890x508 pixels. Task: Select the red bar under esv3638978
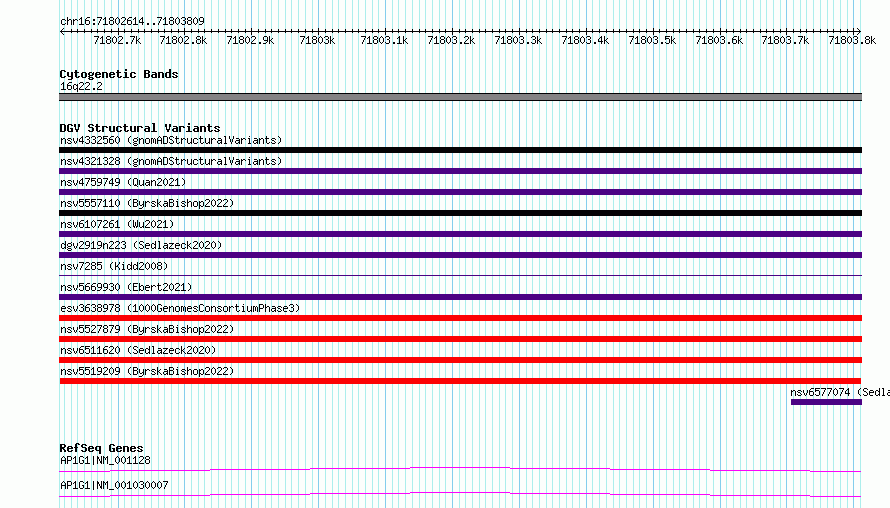[x=460, y=318]
